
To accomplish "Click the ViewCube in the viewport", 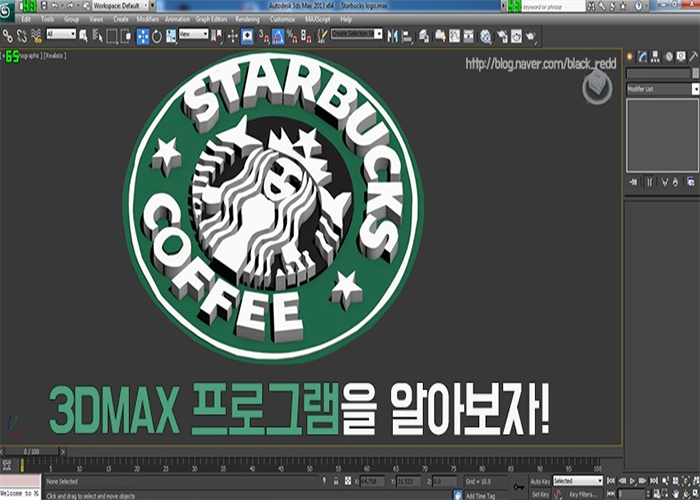I will tap(597, 86).
